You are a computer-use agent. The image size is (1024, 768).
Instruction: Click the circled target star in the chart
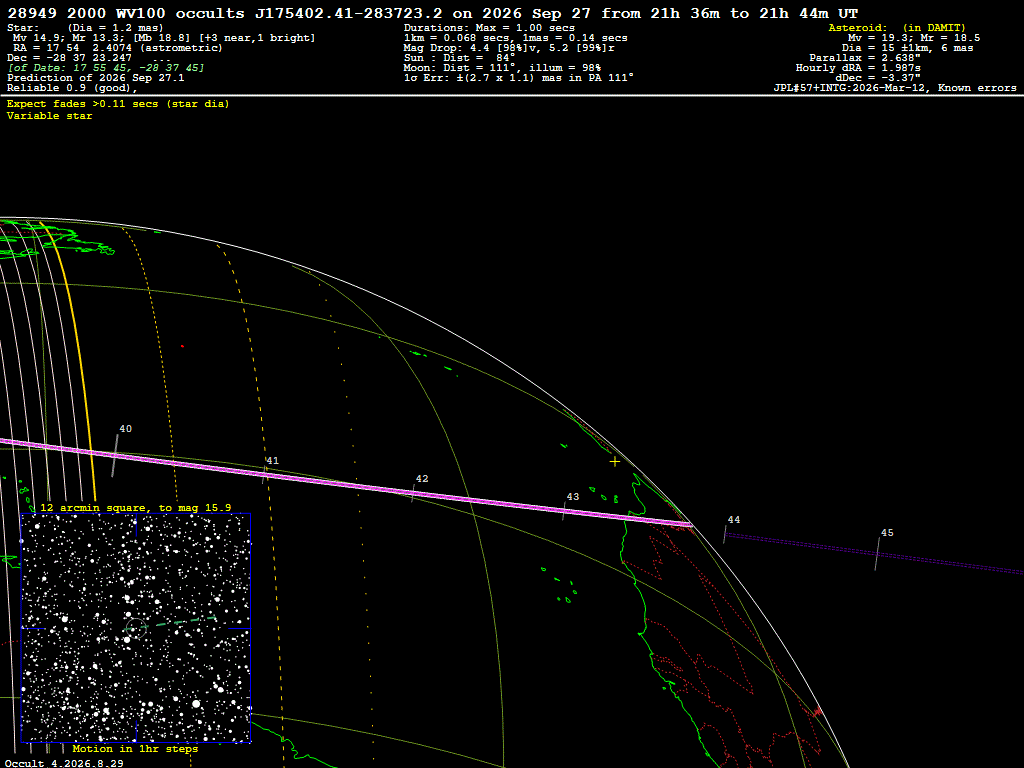[136, 628]
